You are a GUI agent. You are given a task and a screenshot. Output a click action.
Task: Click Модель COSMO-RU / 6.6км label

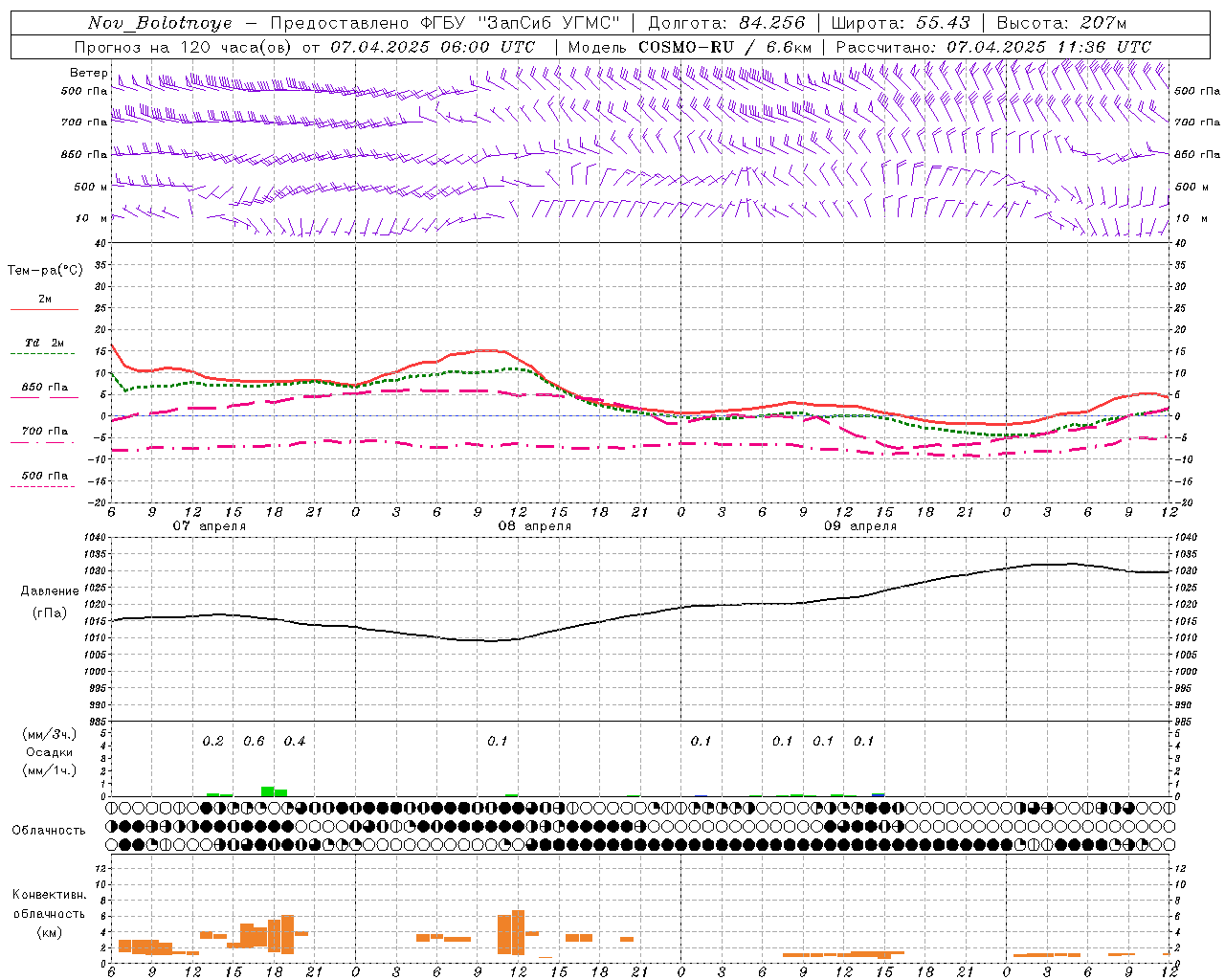point(690,47)
